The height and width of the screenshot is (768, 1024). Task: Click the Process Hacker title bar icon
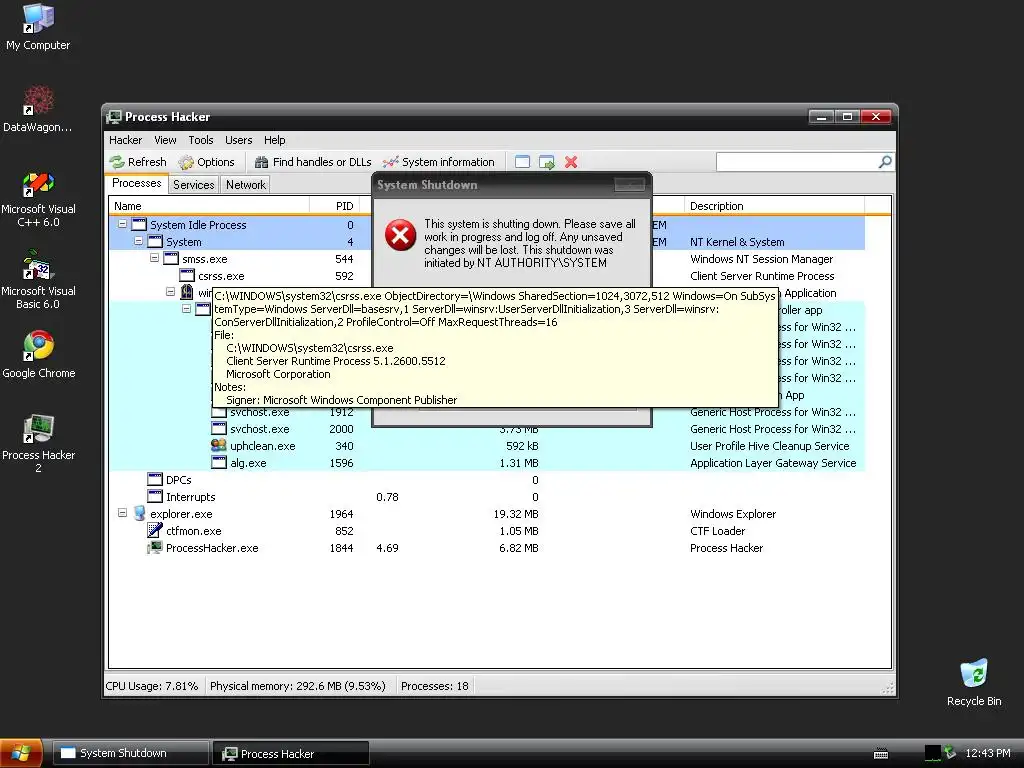tap(114, 117)
